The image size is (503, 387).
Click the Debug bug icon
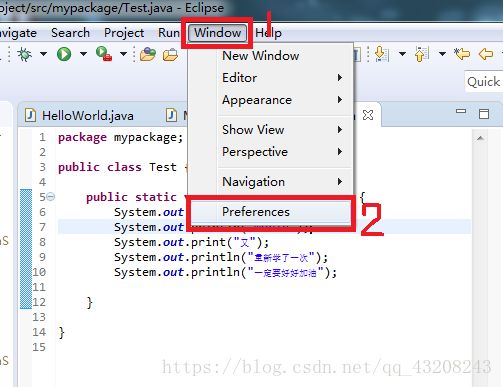25,54
